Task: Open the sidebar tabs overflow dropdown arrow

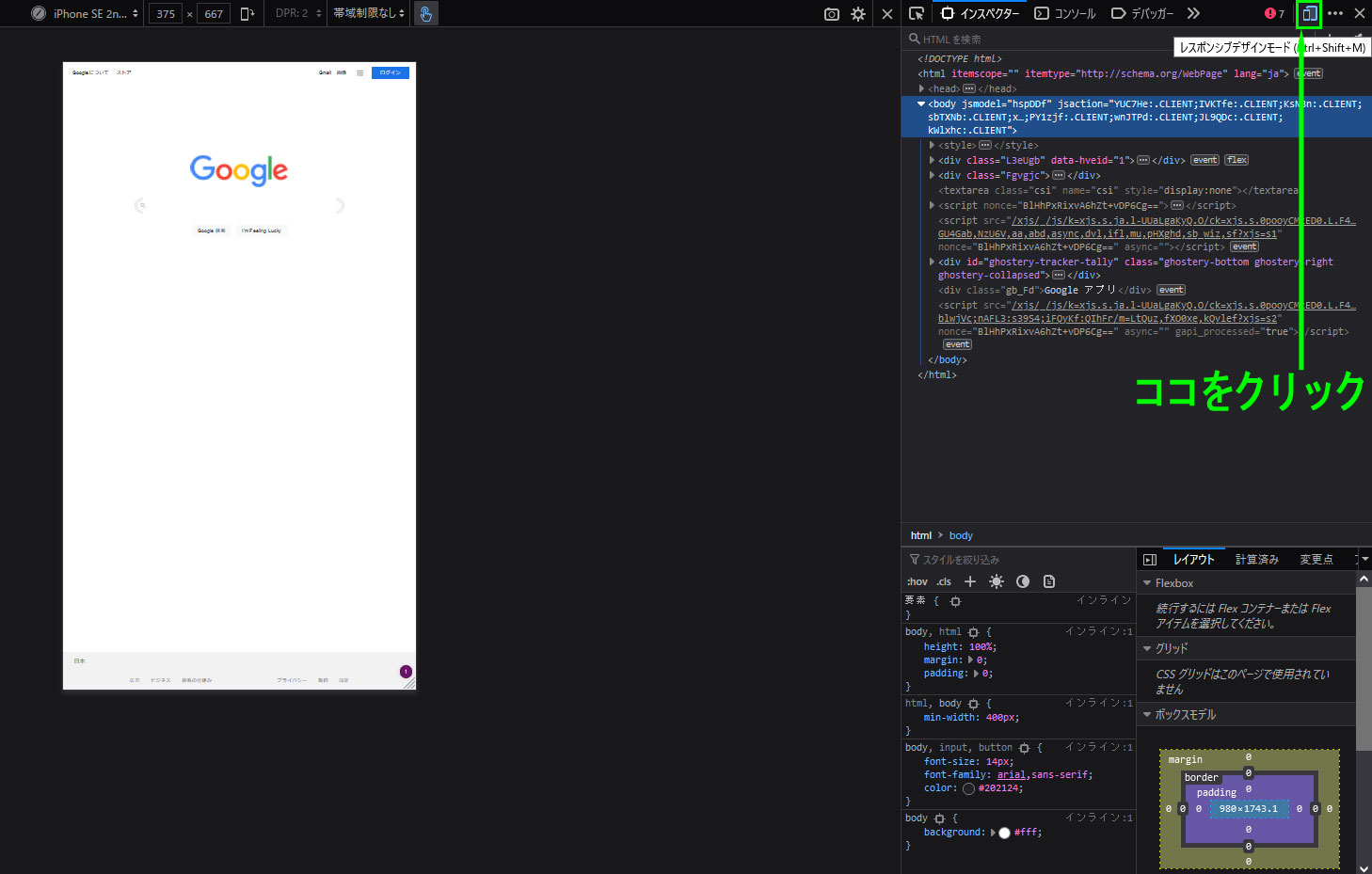Action: coord(1364,559)
